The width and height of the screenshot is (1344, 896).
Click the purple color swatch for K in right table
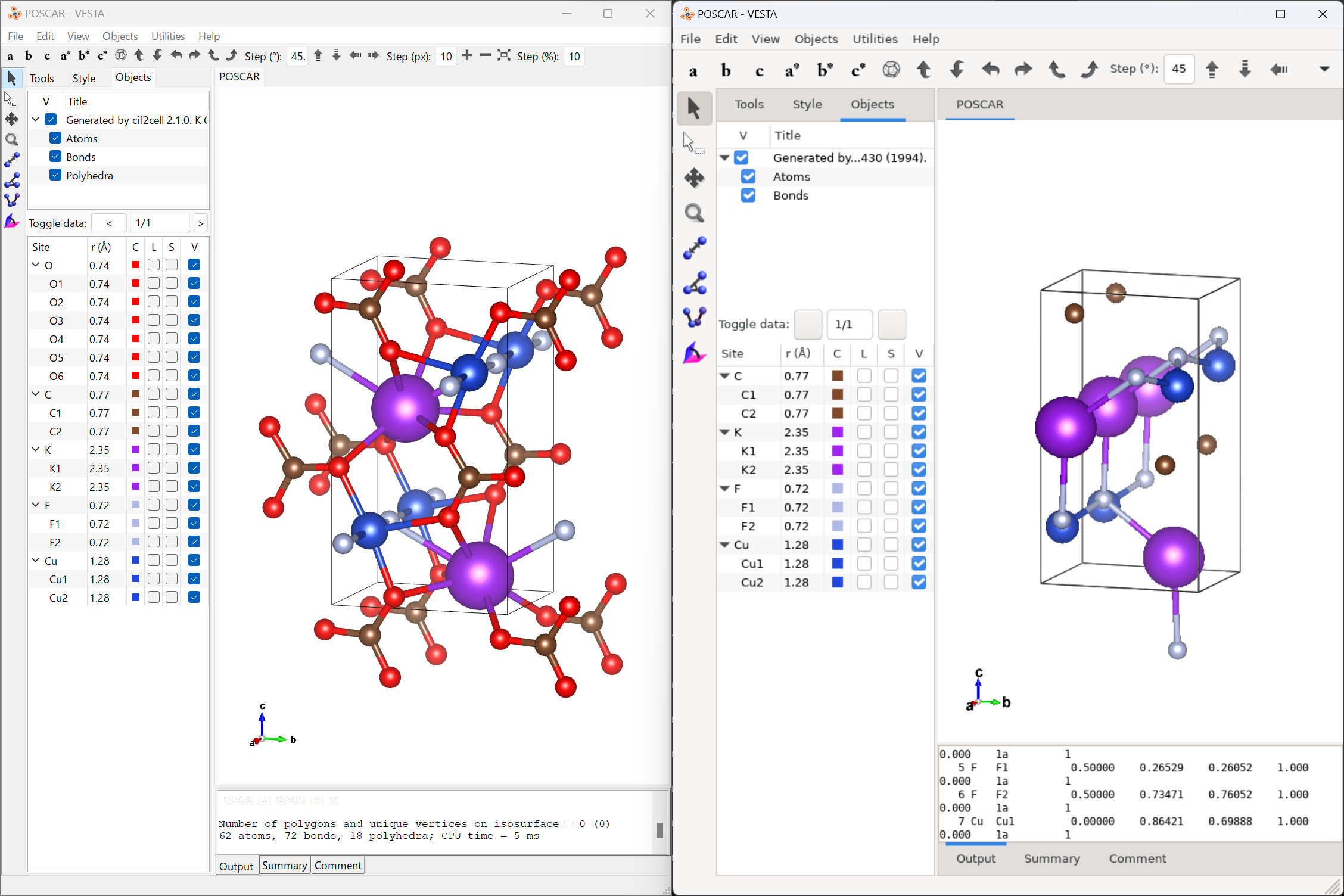click(x=837, y=433)
